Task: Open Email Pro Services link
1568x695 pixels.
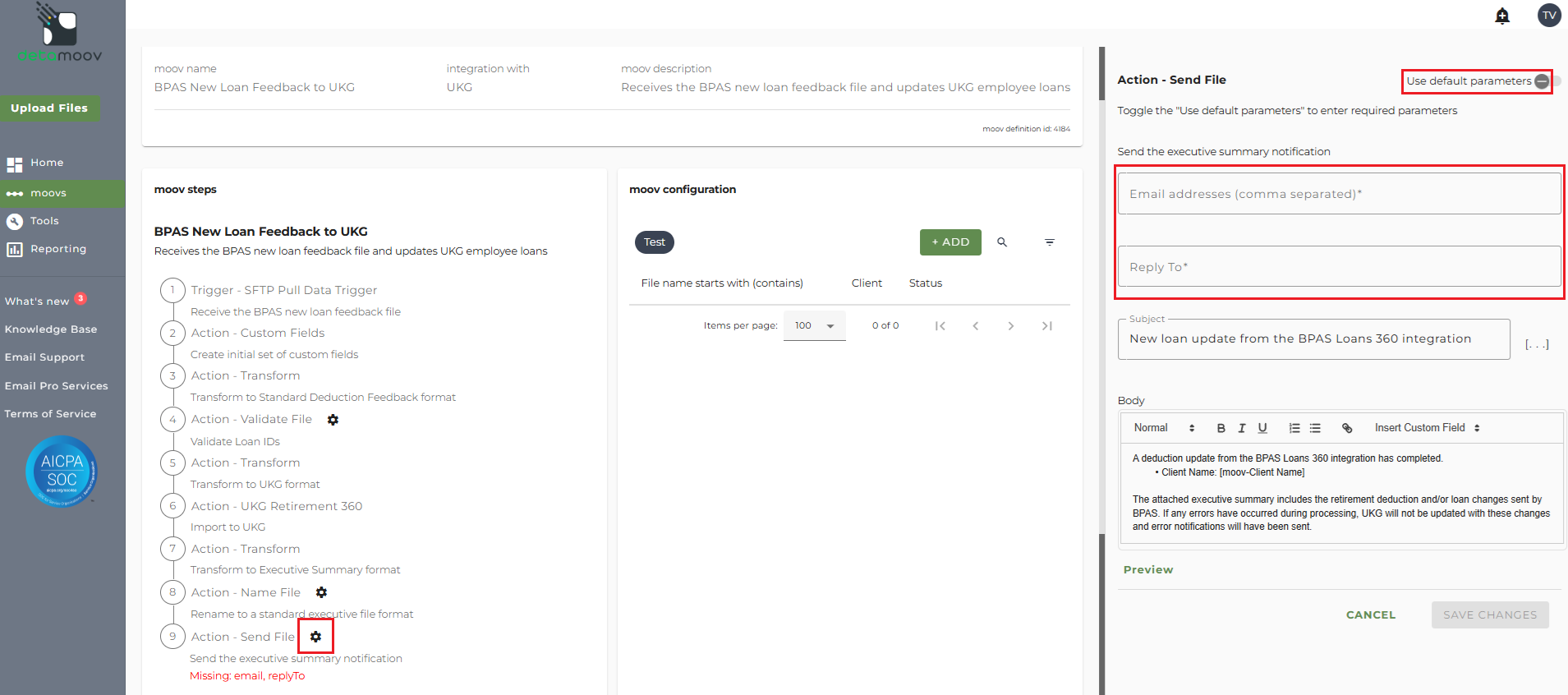Action: pyautogui.click(x=57, y=386)
